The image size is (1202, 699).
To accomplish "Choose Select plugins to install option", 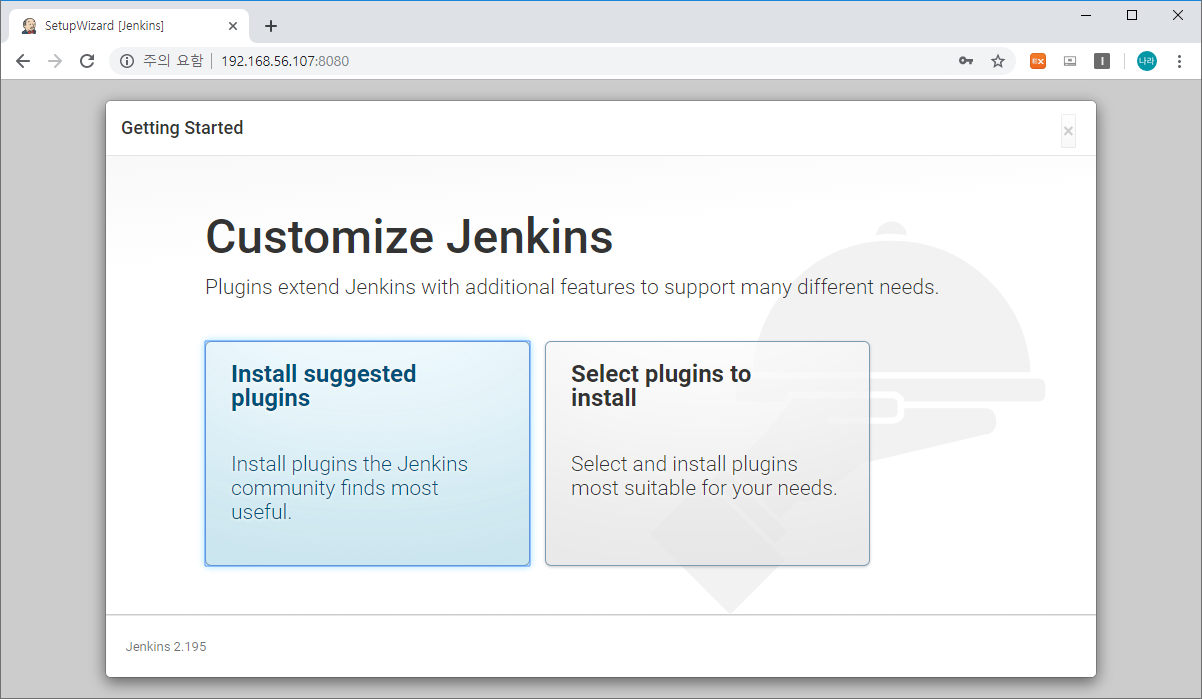I will (707, 453).
